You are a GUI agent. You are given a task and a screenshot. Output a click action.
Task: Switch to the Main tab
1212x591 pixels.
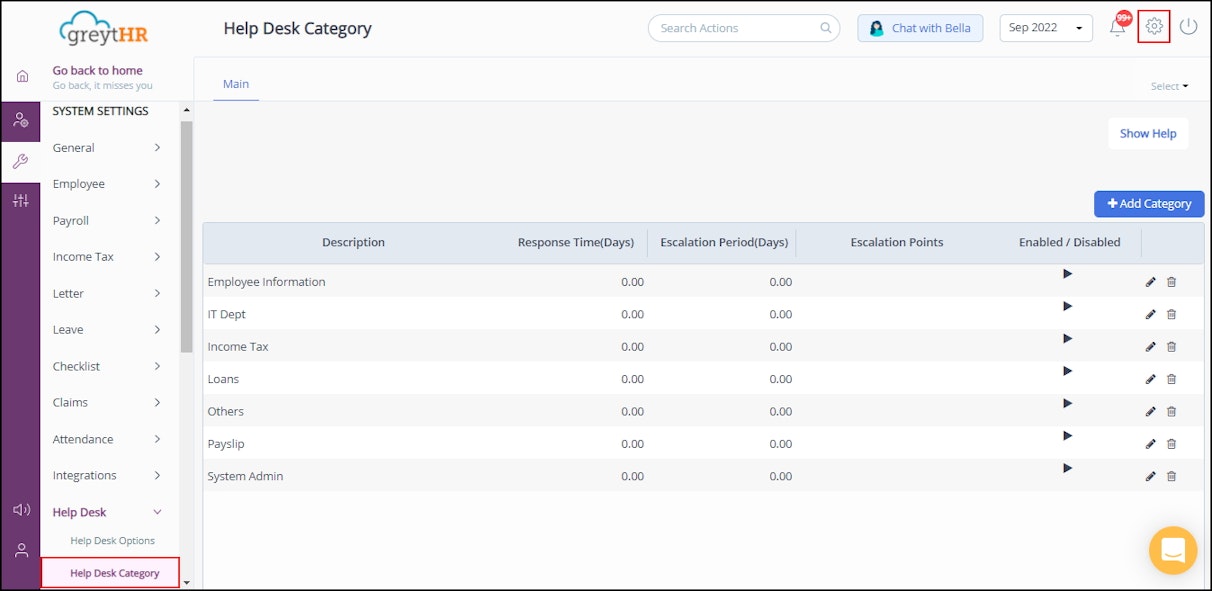tap(235, 84)
